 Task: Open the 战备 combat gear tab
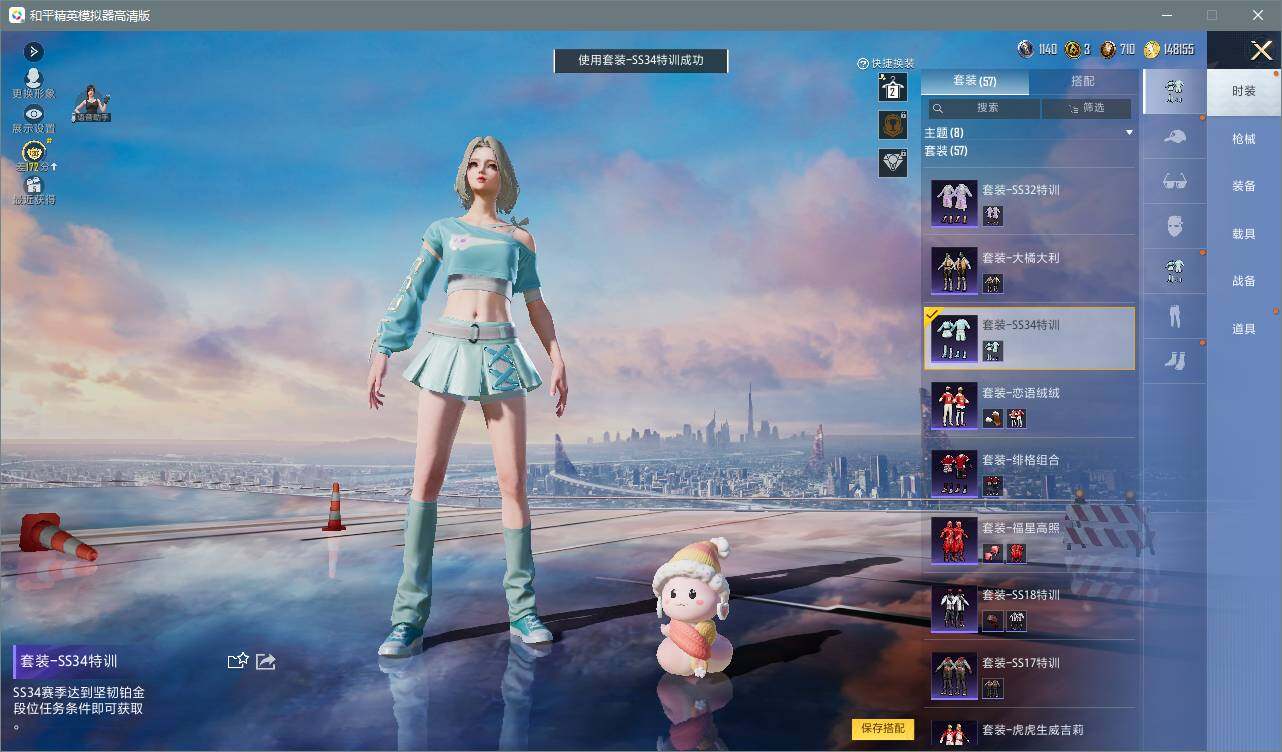[x=1244, y=281]
